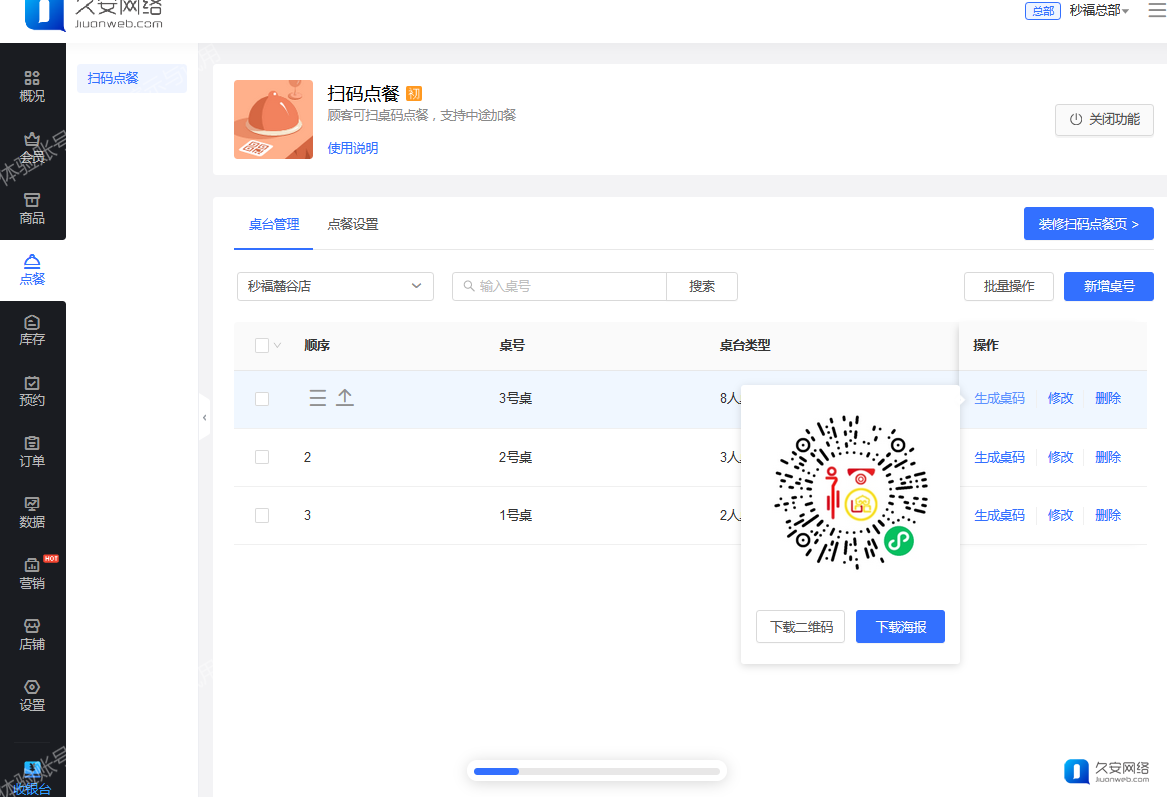Screen dimensions: 1167x797
Task: Check the box for 1号桌 row
Action: (261, 515)
